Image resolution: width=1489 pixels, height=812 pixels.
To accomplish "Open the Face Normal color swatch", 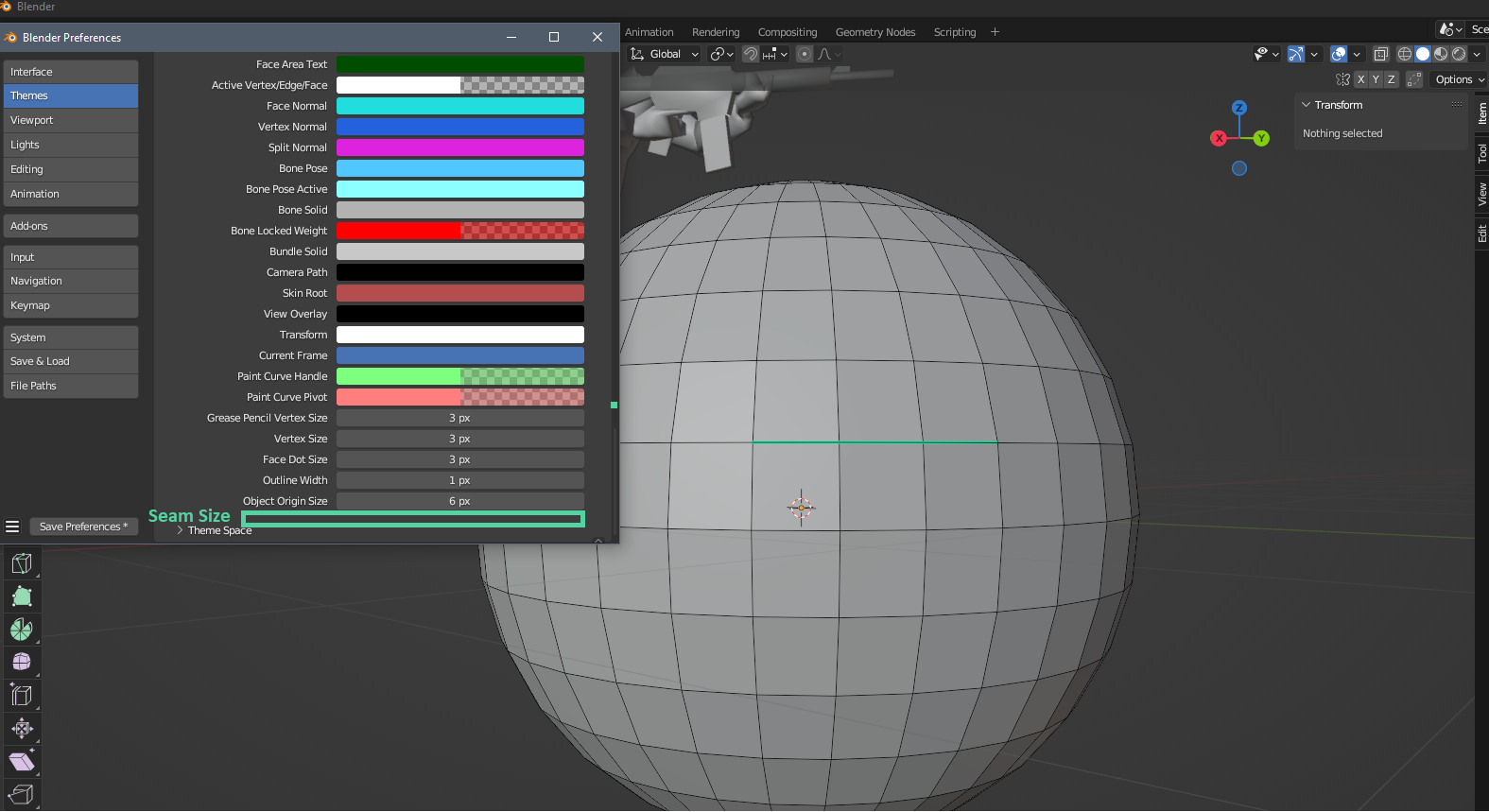I will pyautogui.click(x=460, y=106).
